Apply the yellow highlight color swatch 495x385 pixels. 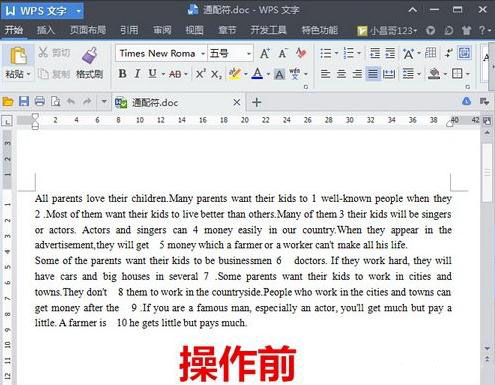point(234,74)
